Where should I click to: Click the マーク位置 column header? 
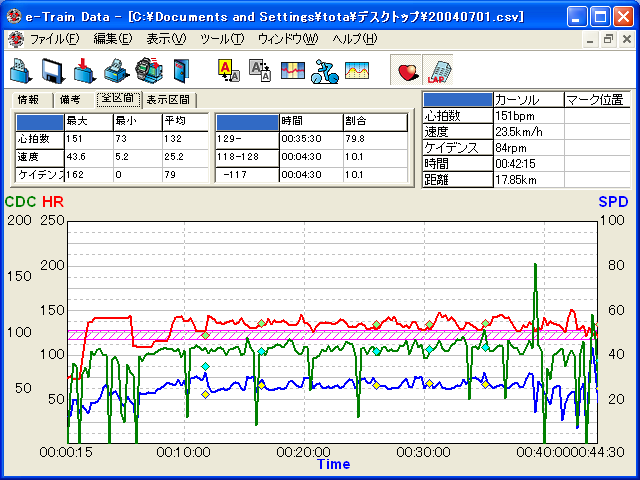(x=596, y=100)
